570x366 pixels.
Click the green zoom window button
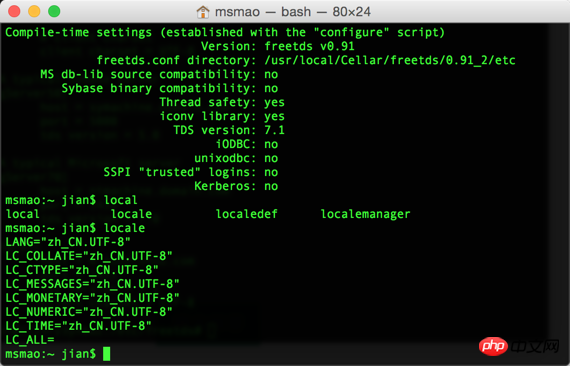[54, 11]
